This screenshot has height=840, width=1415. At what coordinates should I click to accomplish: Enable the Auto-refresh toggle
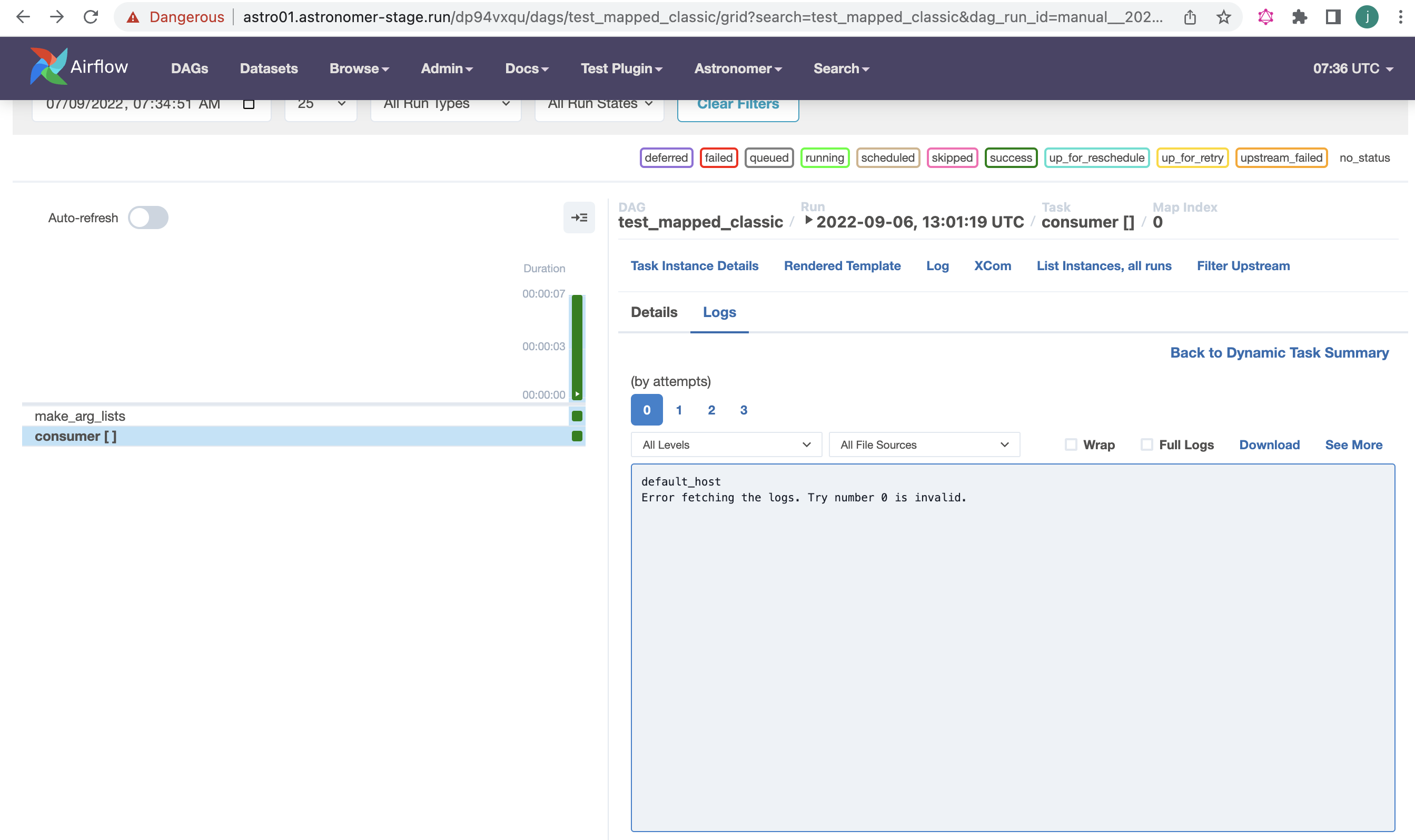148,217
